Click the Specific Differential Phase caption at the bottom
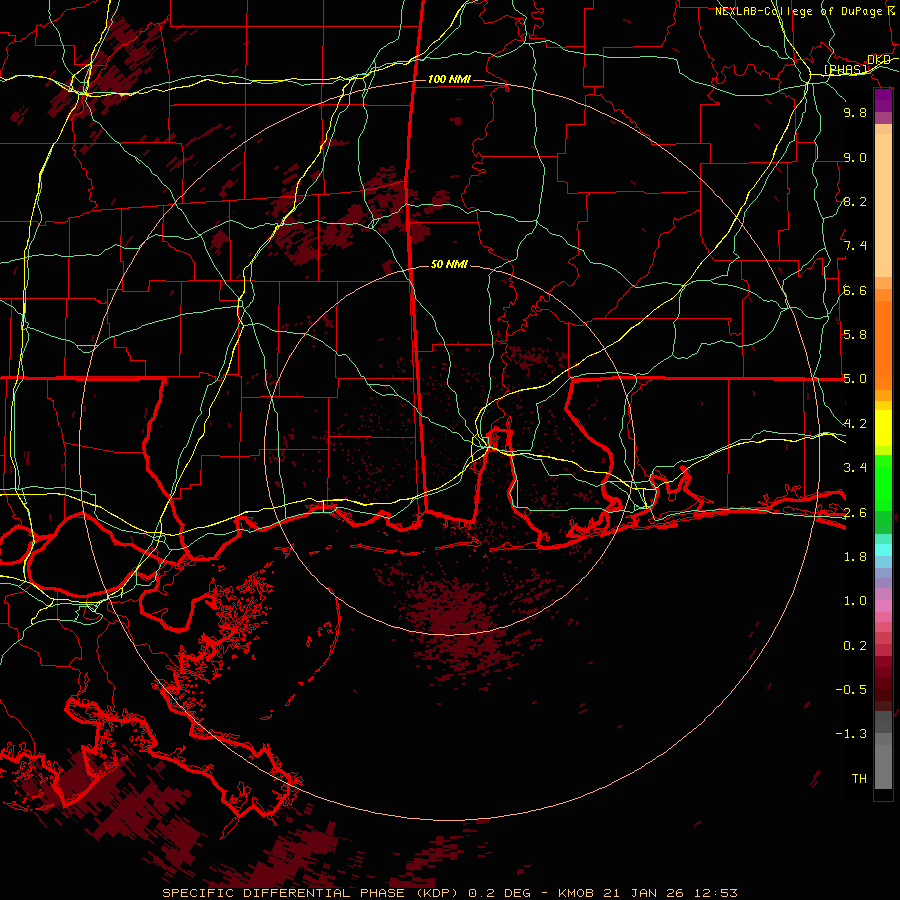 [x=449, y=893]
